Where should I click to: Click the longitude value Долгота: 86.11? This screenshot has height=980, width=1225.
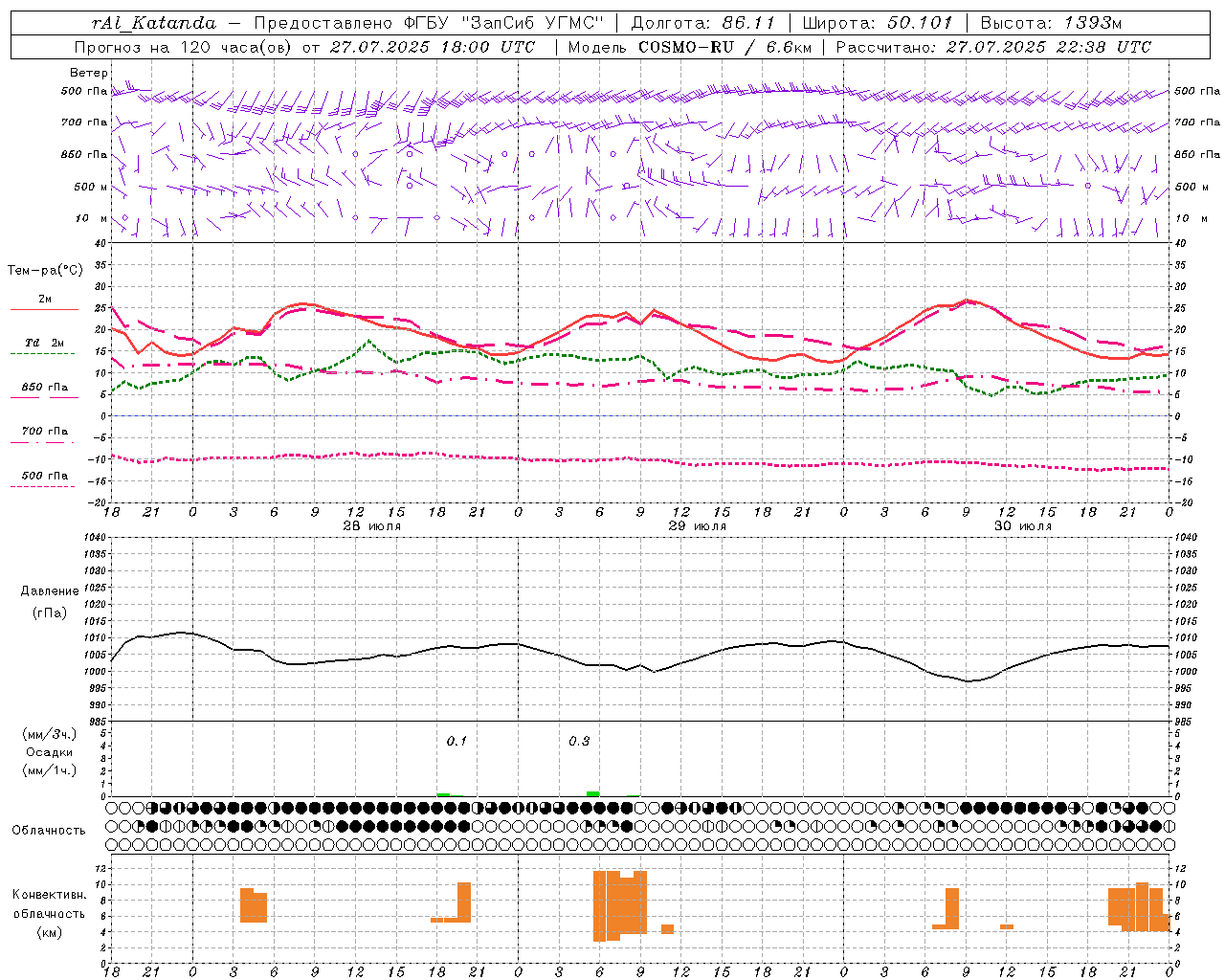(702, 23)
